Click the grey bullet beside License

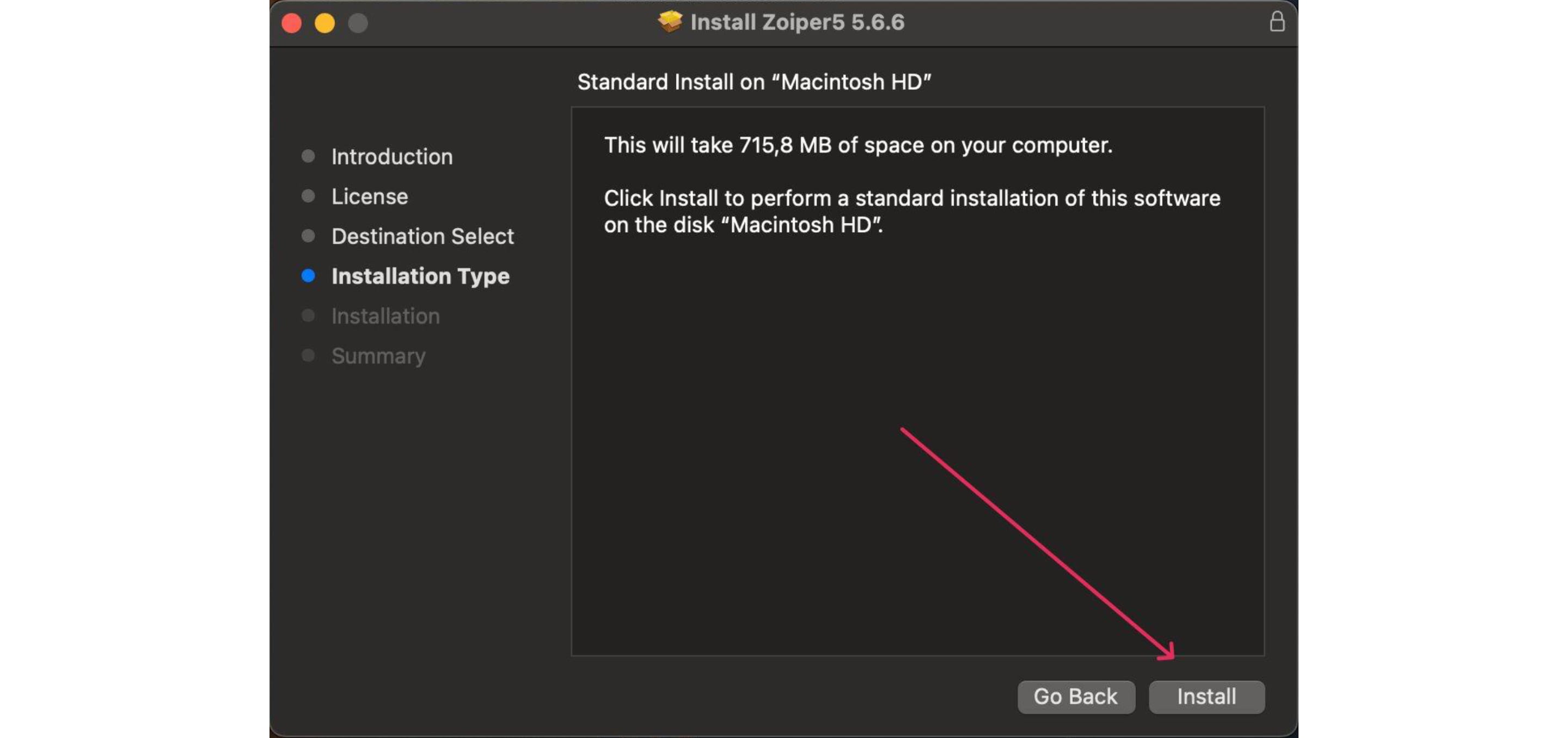point(309,196)
